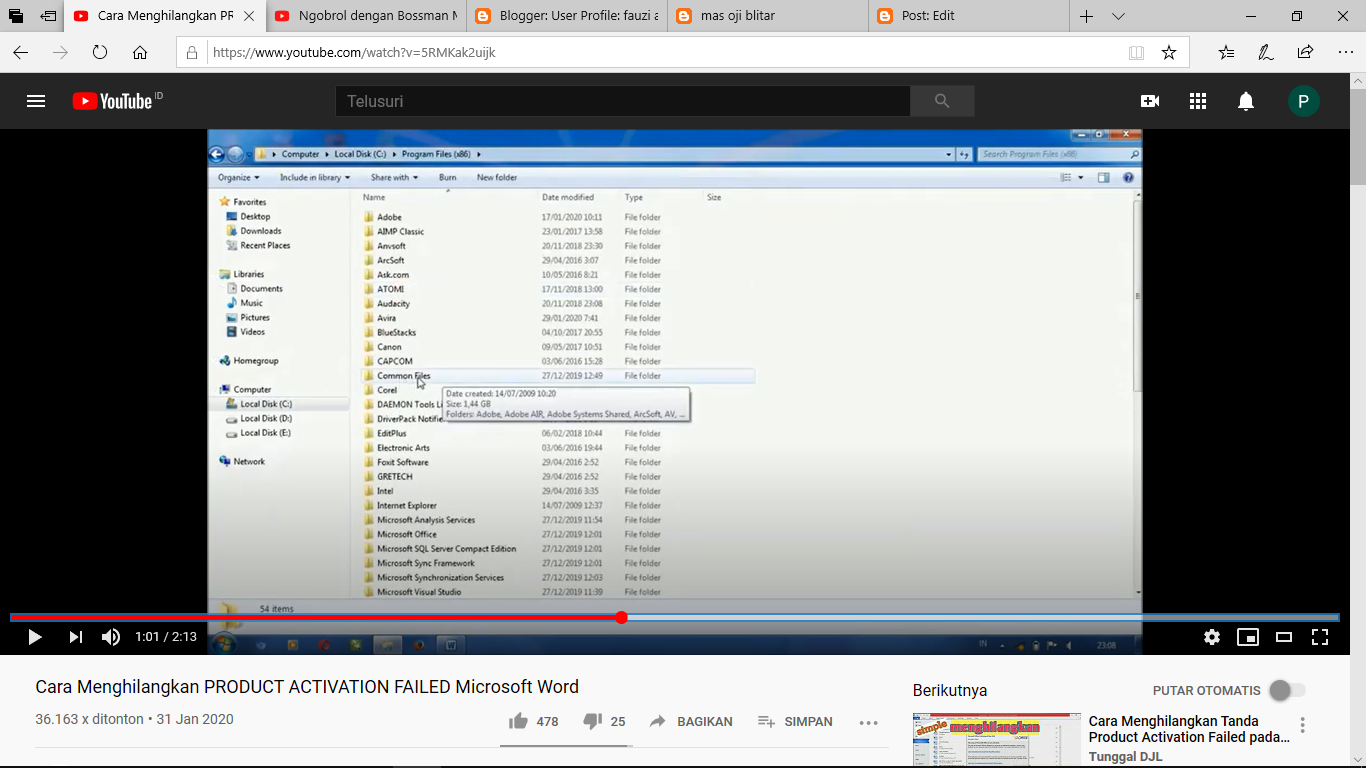Enable theater mode
Screen dimensions: 1366x768
point(1284,637)
